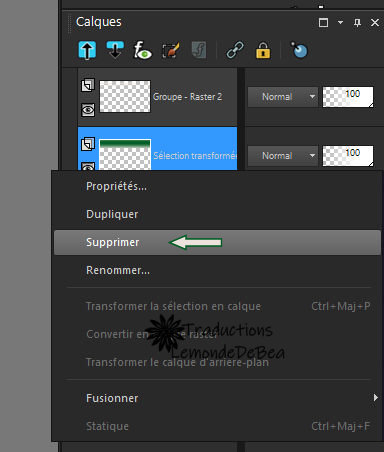Select the Sélection transformée layer name
This screenshot has width=384, height=452.
pyautogui.click(x=195, y=156)
